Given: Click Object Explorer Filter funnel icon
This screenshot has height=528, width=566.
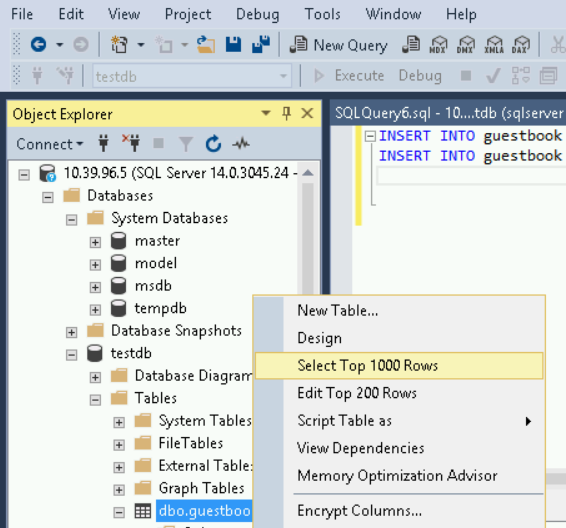Looking at the screenshot, I should [186, 144].
